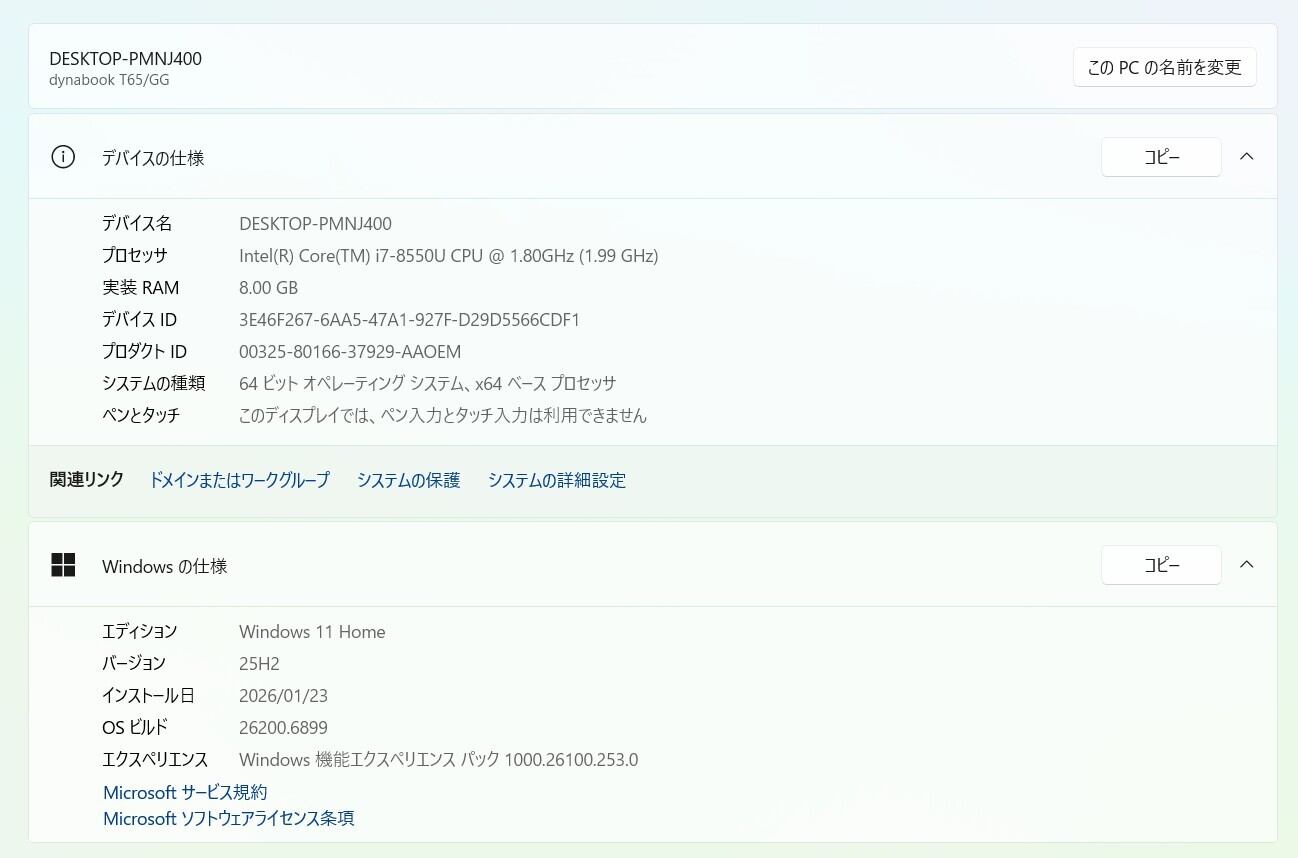Click この PC の名前を変更 button
The width and height of the screenshot is (1298, 858).
(x=1165, y=67)
